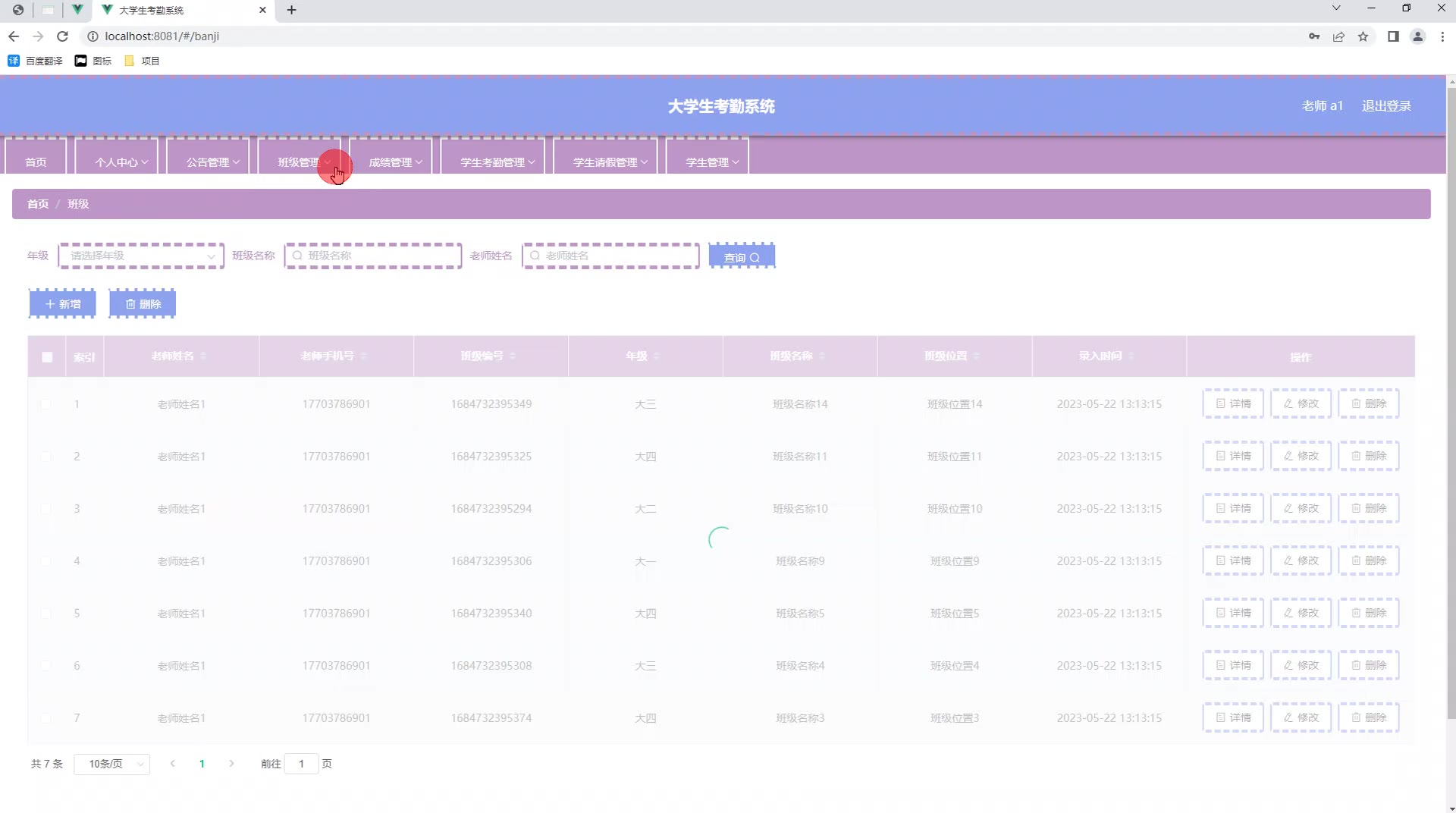Click the page vertical scrollbar

tap(1451, 402)
